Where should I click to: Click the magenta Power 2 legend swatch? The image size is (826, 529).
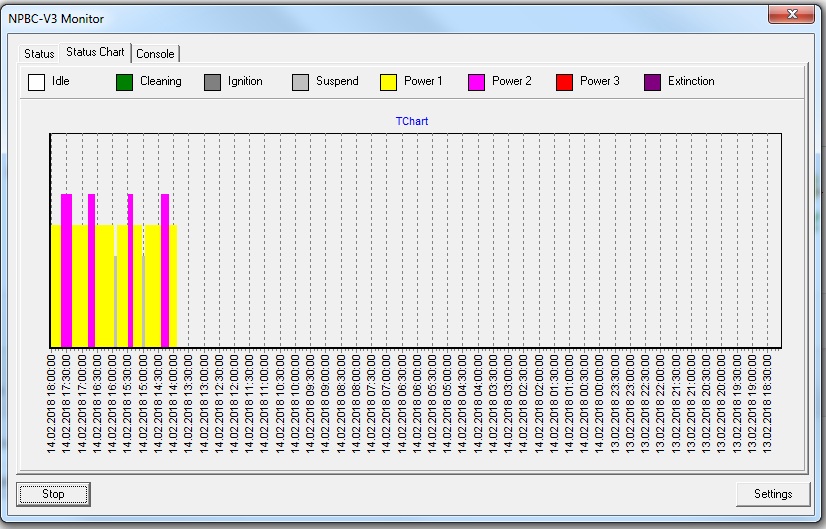(476, 82)
